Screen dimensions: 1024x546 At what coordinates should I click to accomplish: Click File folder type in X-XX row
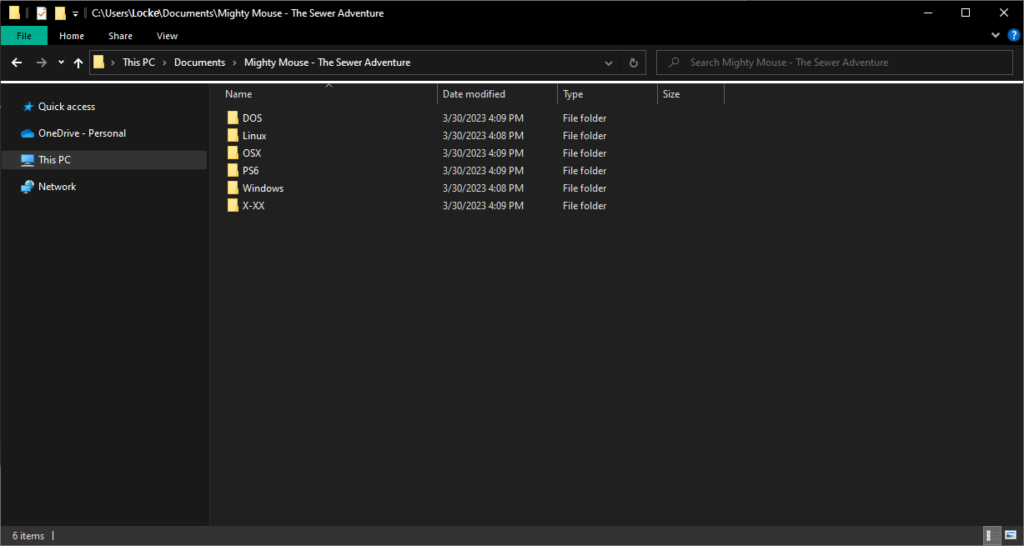click(x=584, y=206)
